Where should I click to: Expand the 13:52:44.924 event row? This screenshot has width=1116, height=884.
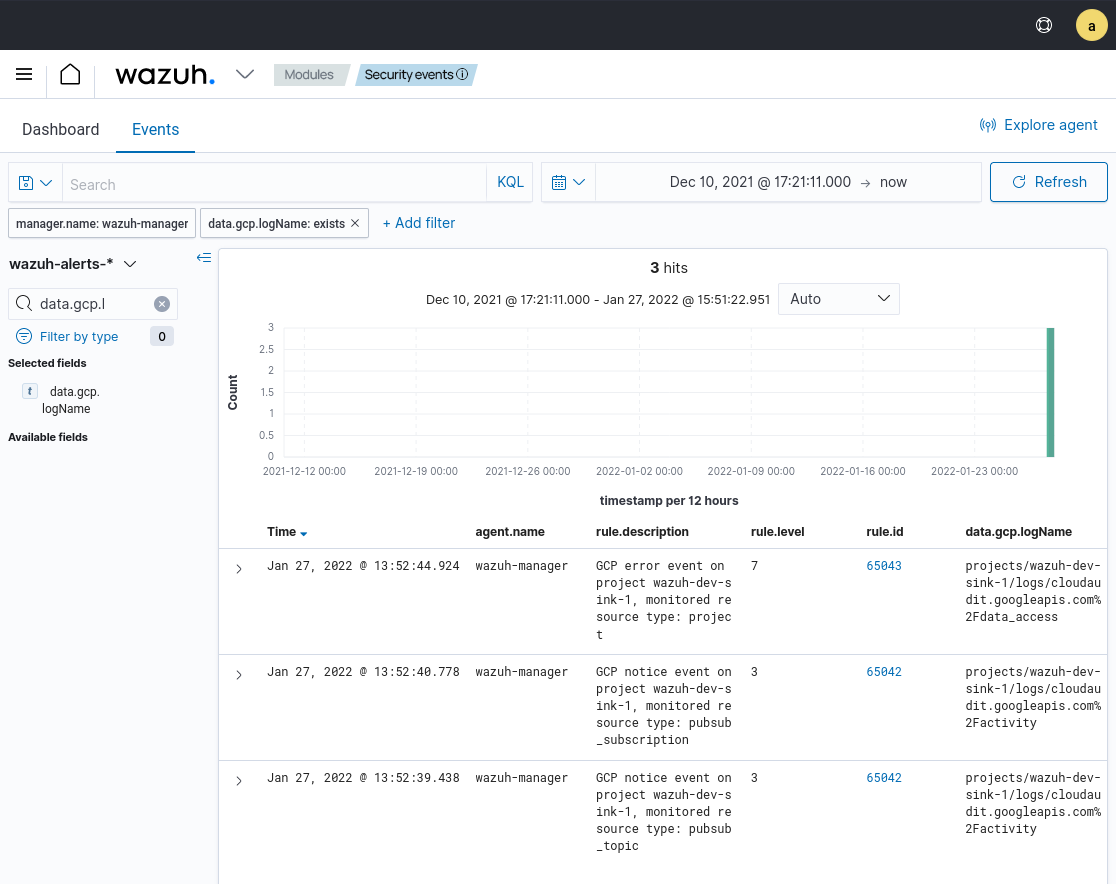coord(239,569)
